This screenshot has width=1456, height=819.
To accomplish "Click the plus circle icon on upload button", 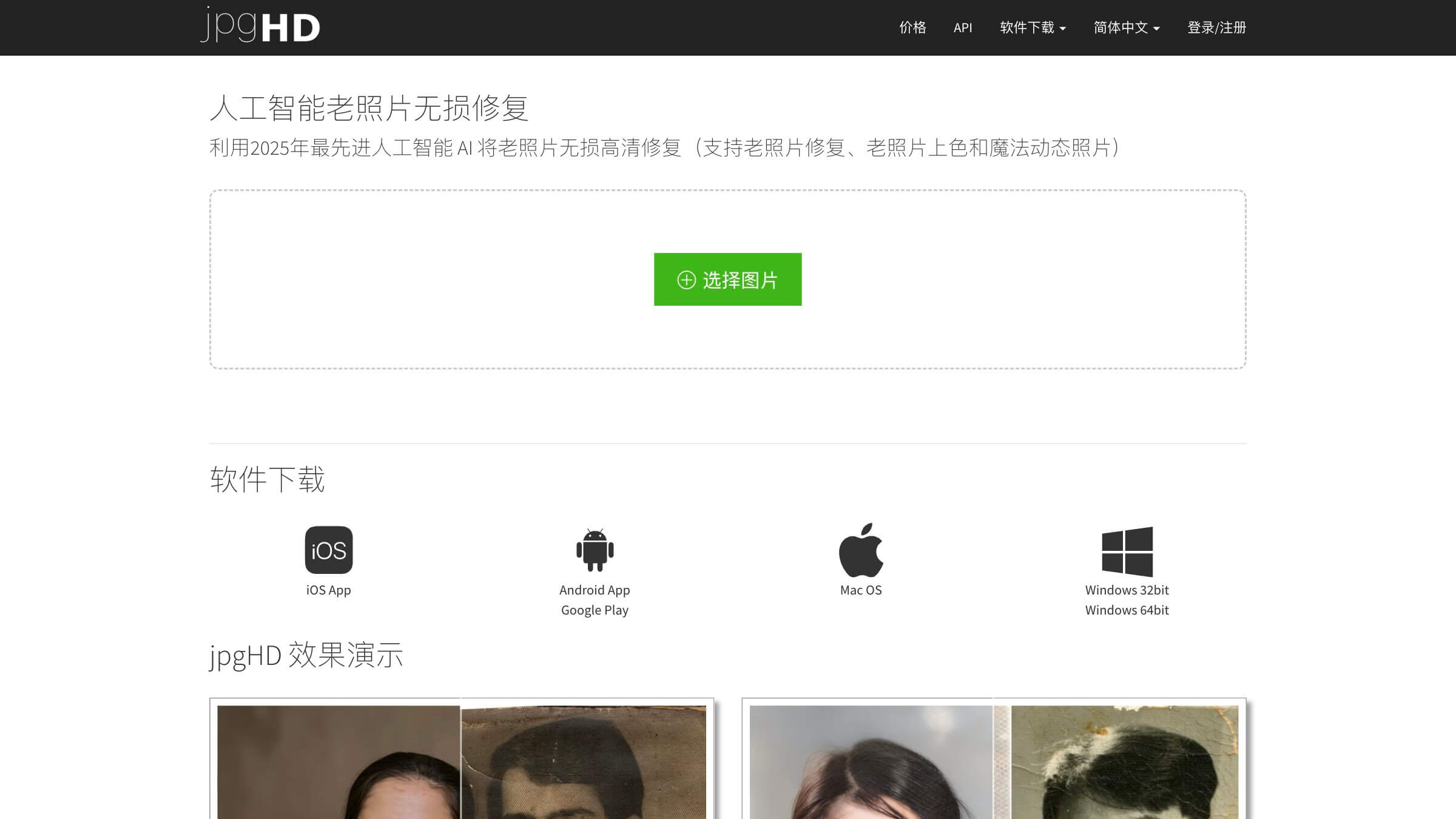I will pos(686,280).
